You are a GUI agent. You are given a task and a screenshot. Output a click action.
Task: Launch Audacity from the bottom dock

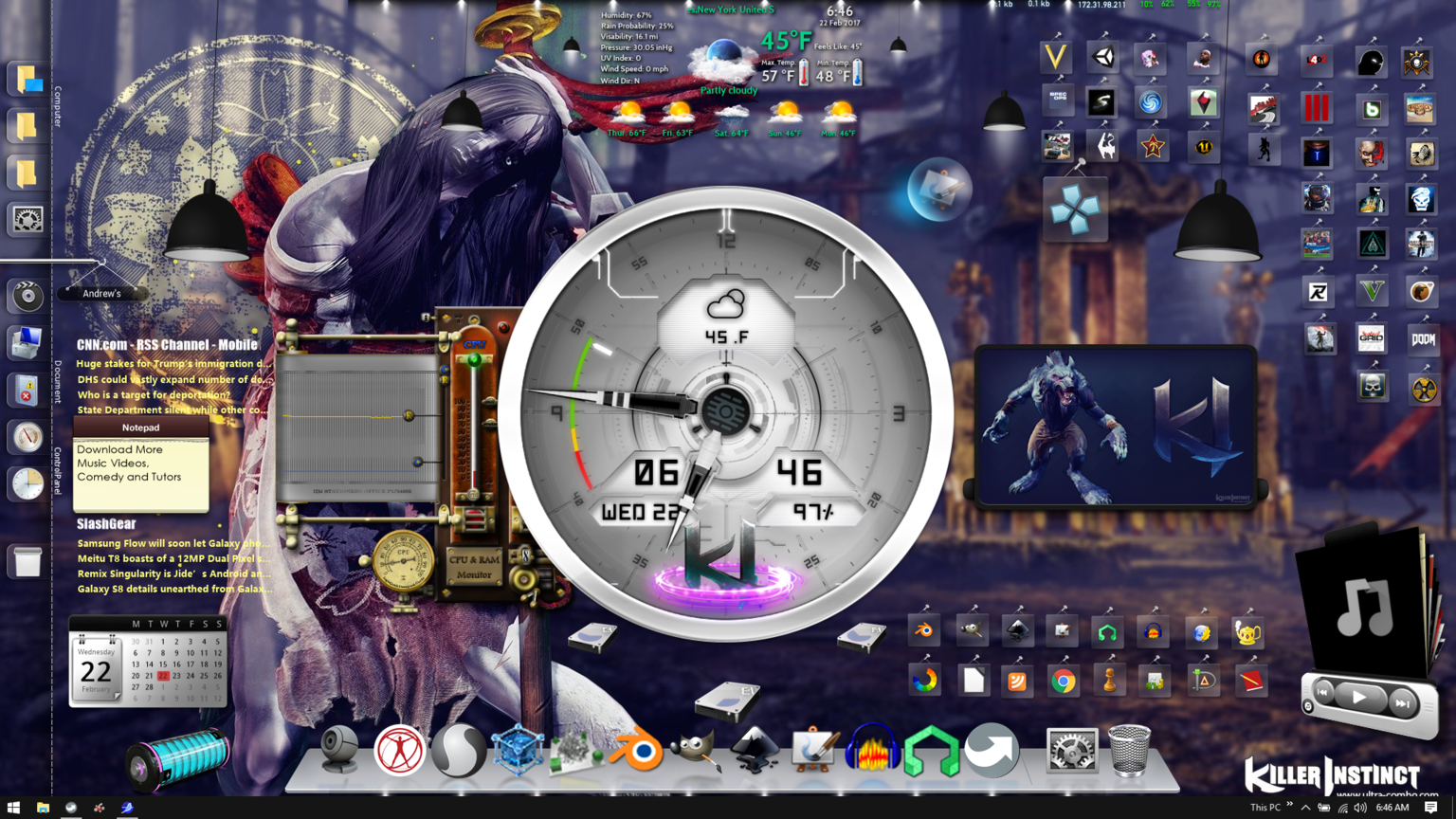coord(871,751)
